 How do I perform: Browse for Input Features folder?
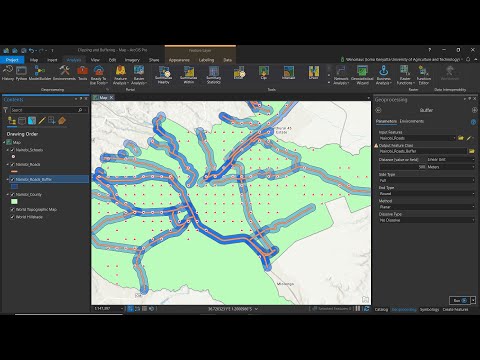coord(461,138)
